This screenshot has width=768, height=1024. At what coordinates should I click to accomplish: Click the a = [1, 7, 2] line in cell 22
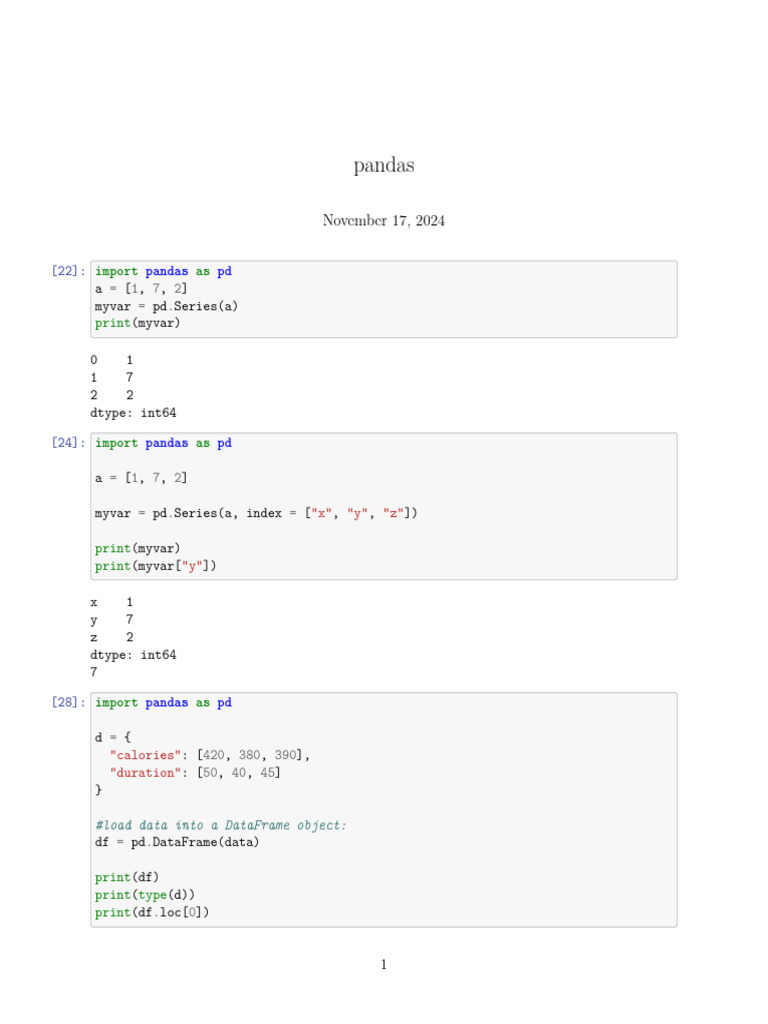click(141, 289)
